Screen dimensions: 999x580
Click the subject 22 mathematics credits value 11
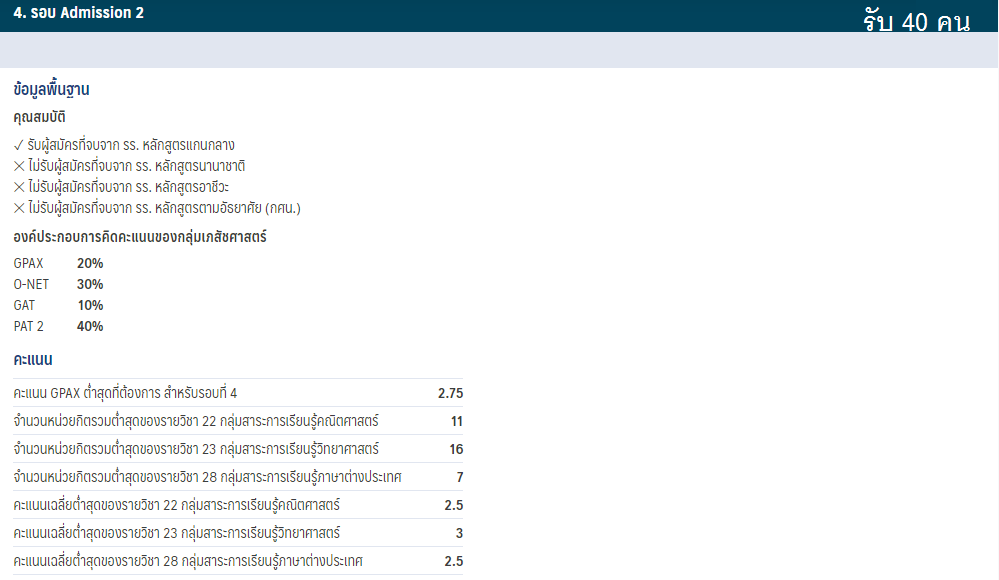point(456,421)
